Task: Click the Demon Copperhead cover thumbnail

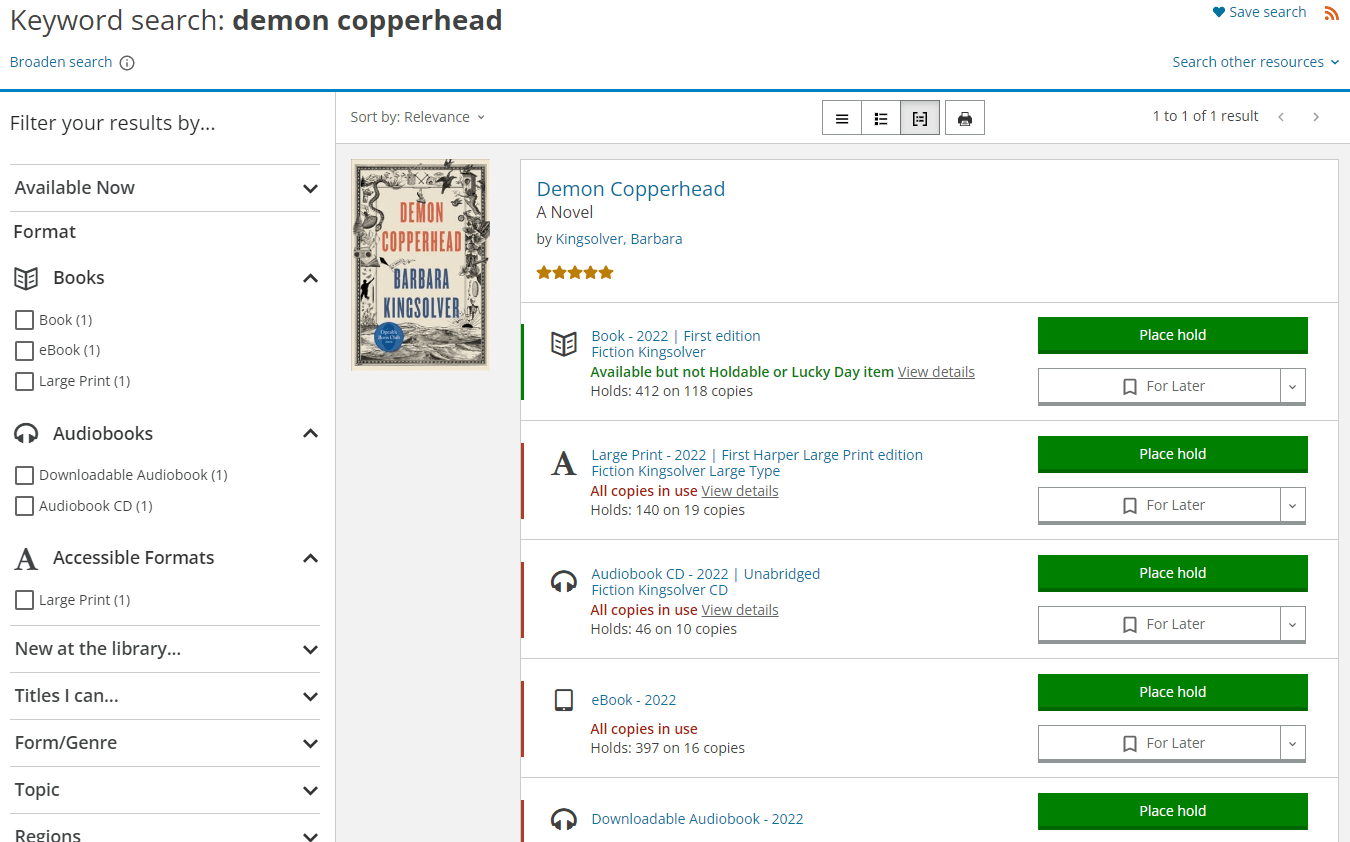Action: 420,265
